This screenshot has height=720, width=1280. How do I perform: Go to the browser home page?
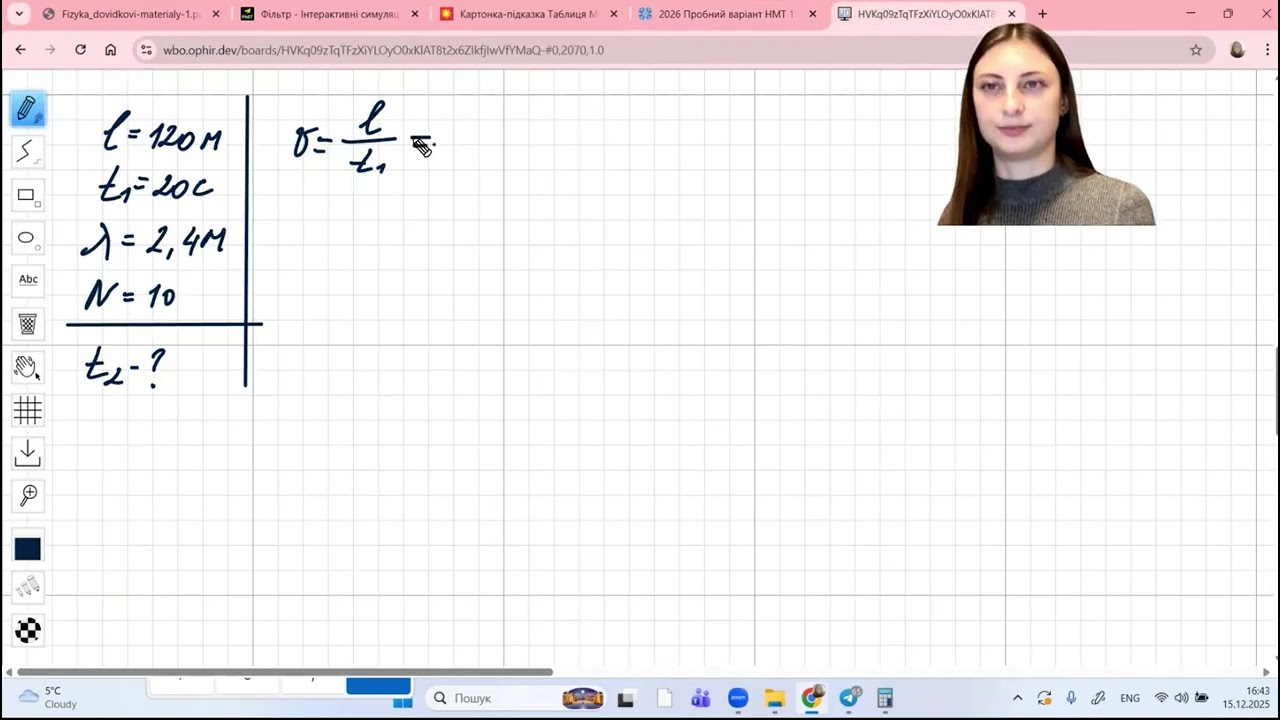coord(110,50)
